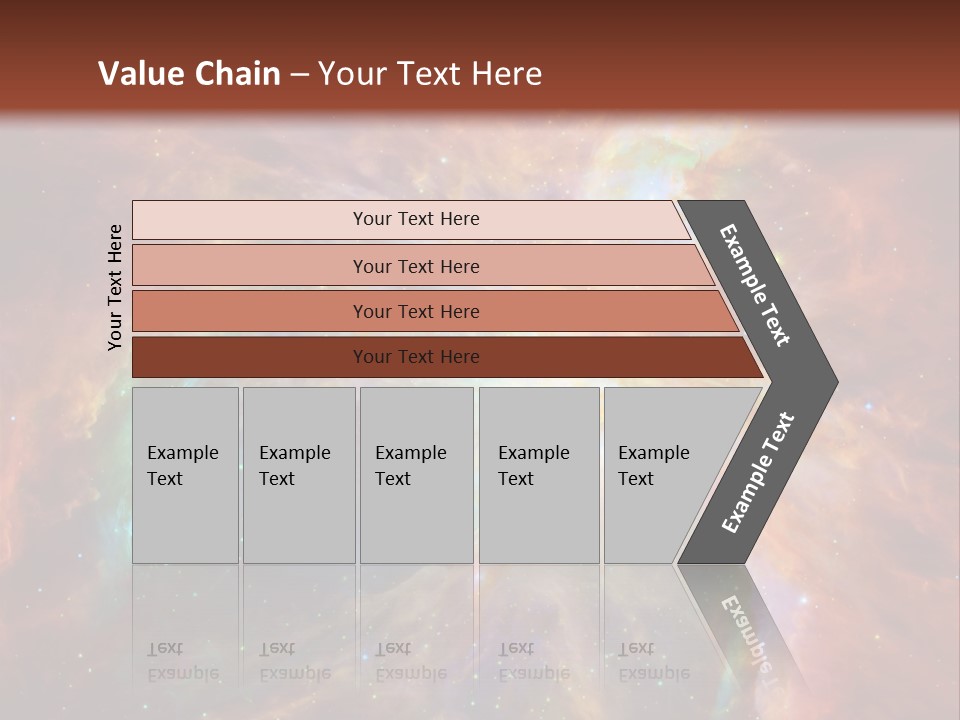
Task: Click lower chevron arm "Example Text"
Action: coord(757,473)
